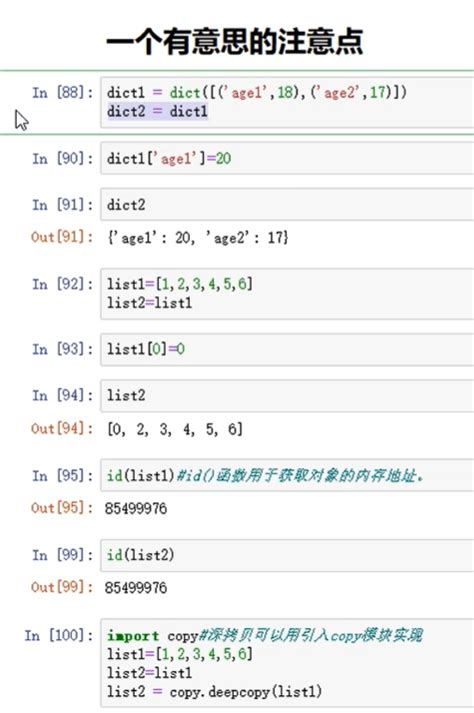
Task: Click the Out[91] prompt label
Action: click(62, 237)
